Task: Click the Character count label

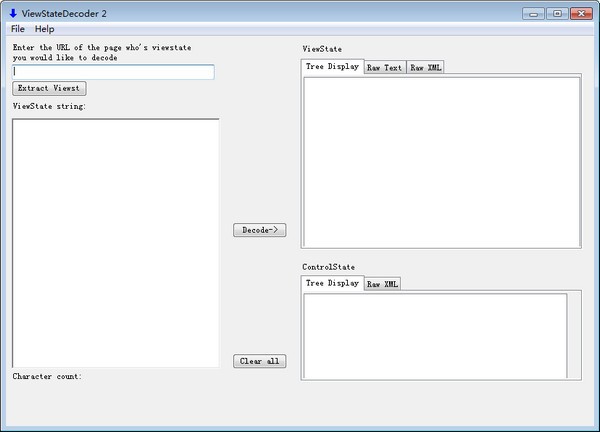Action: (x=47, y=377)
